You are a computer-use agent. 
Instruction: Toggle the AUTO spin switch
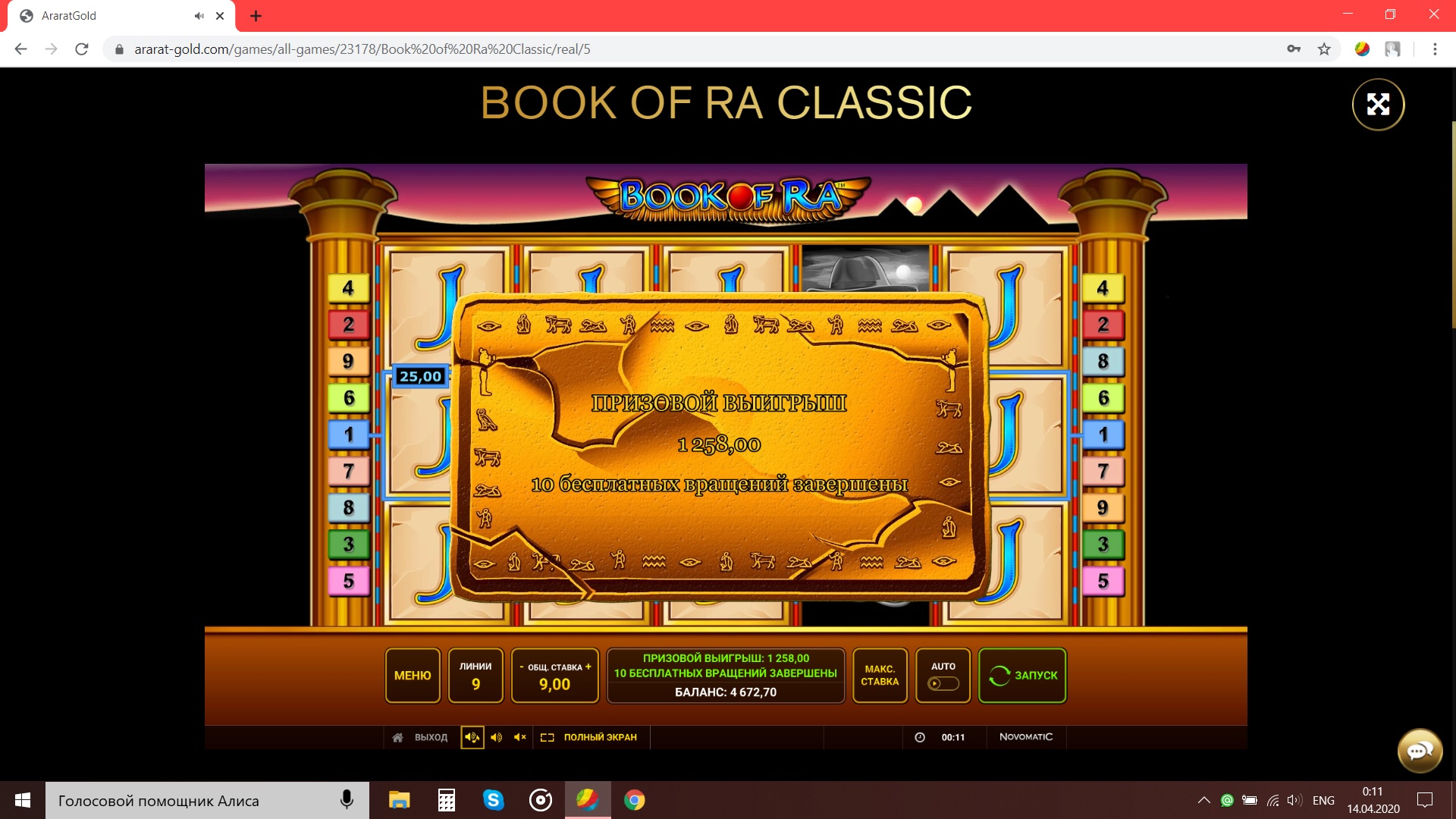(x=943, y=683)
